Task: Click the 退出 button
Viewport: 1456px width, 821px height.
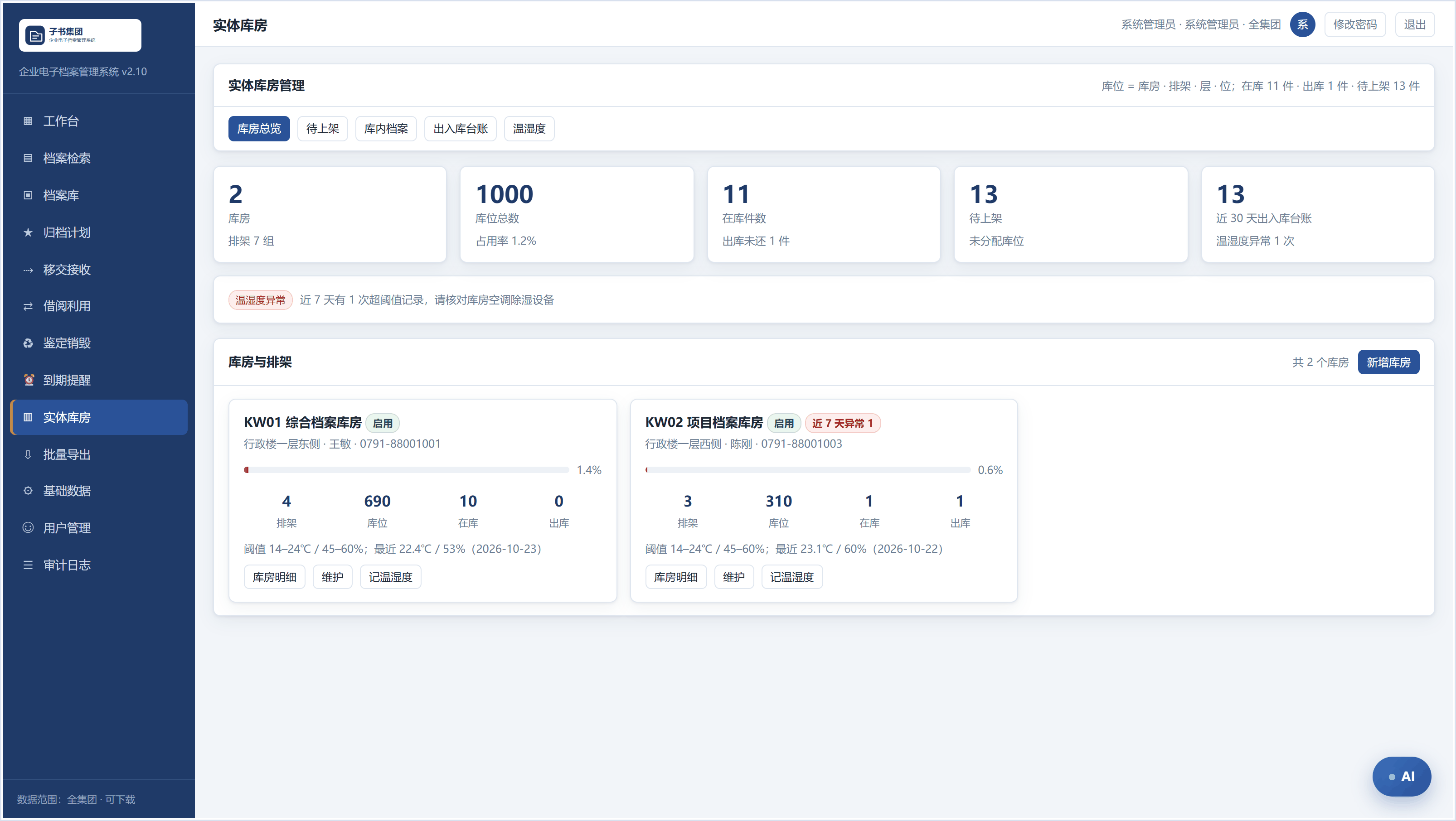Action: pos(1415,24)
